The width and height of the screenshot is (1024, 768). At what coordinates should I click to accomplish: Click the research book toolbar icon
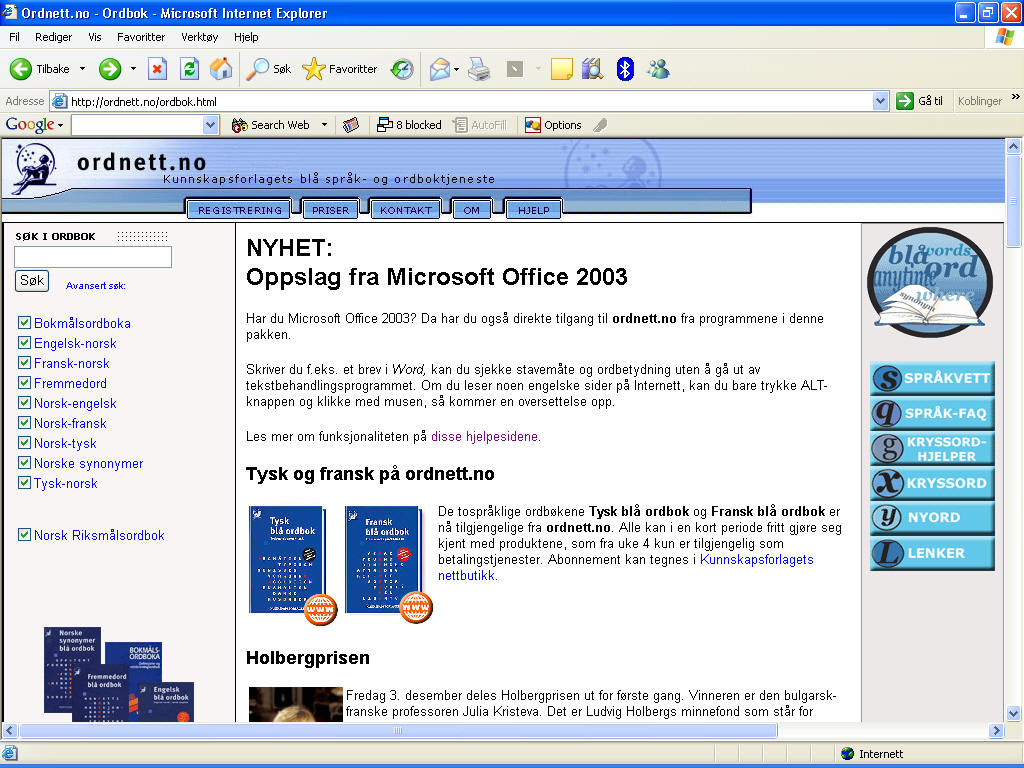592,69
